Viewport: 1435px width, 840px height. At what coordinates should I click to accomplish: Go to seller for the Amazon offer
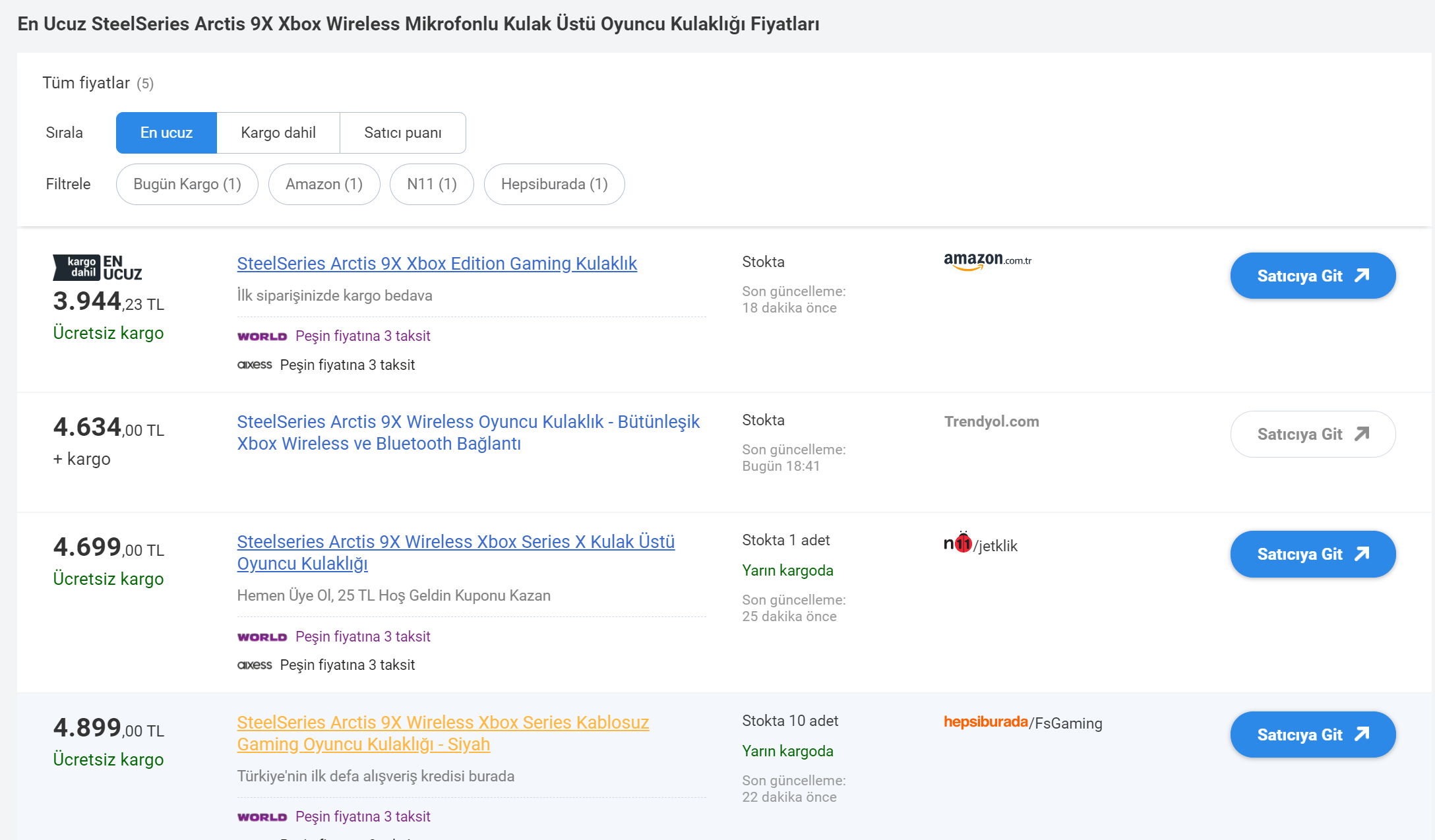pyautogui.click(x=1313, y=276)
